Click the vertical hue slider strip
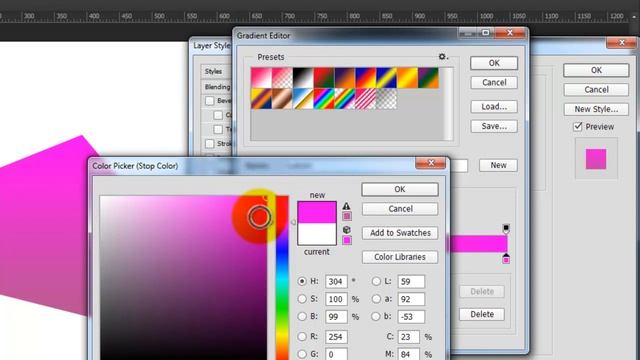 (282, 278)
